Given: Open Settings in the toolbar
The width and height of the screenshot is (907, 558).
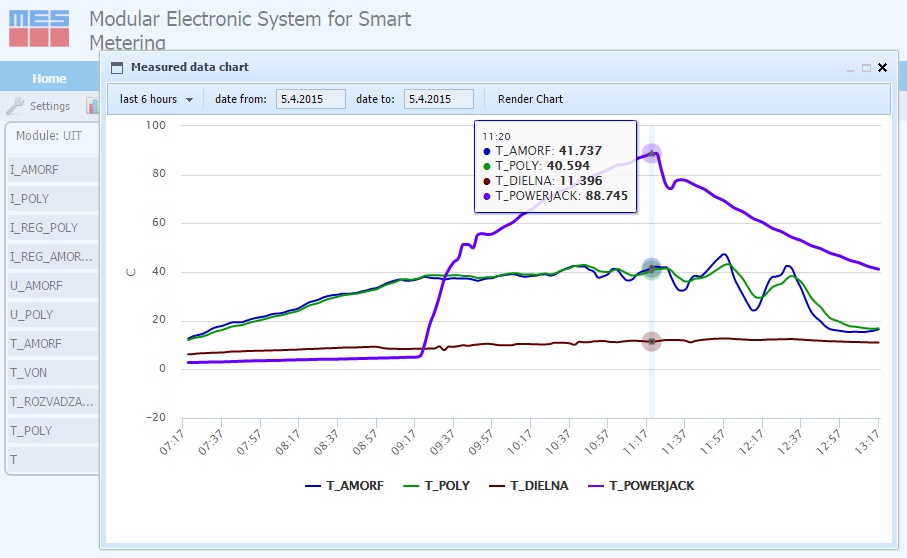Looking at the screenshot, I should (49, 106).
